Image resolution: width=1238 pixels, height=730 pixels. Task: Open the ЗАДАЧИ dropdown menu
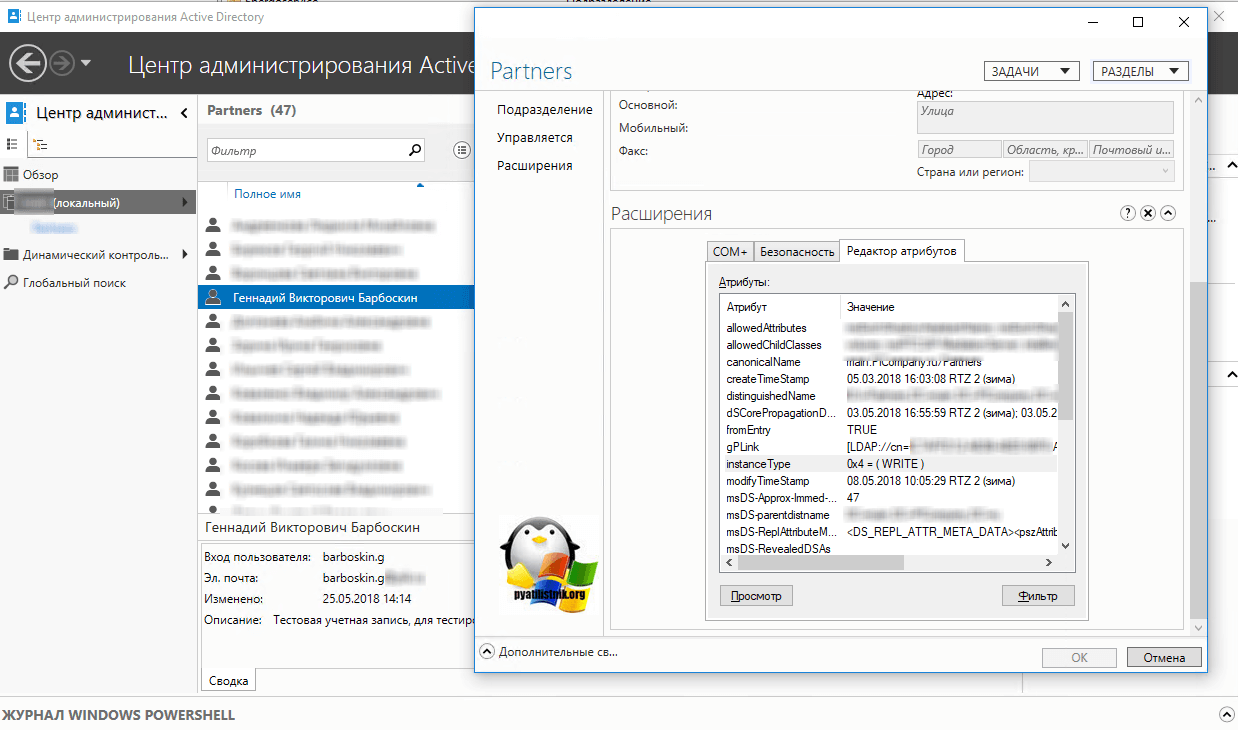[1031, 71]
